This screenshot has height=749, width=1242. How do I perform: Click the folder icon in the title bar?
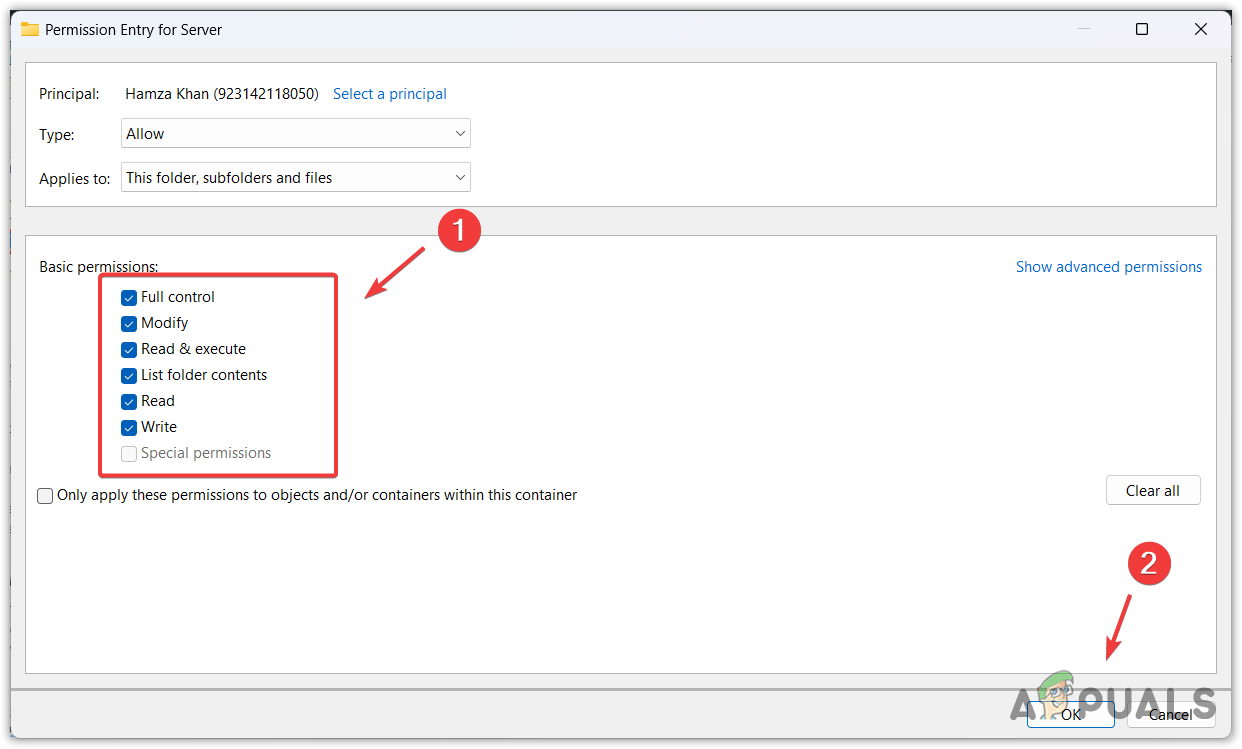[x=29, y=29]
